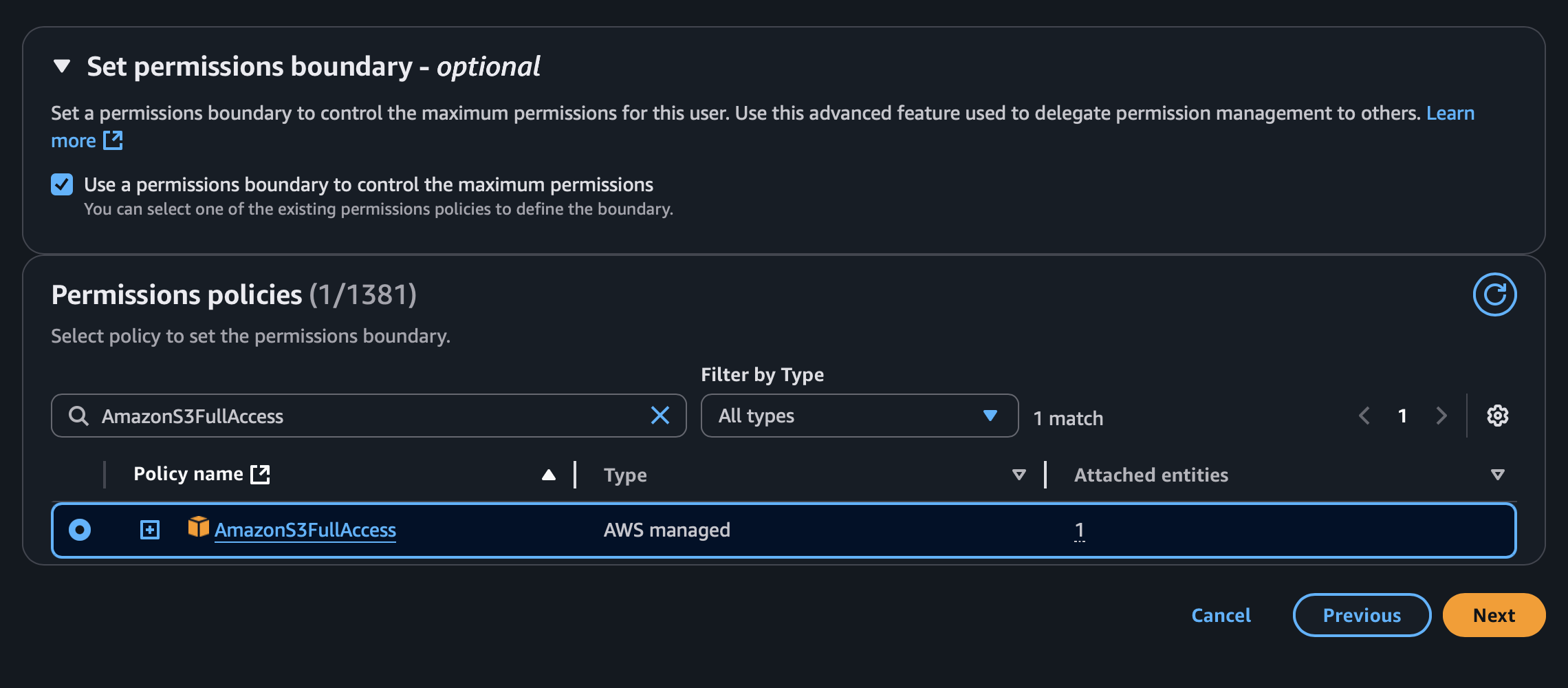Click into the policy search input field
The height and width of the screenshot is (688, 1568).
(364, 416)
